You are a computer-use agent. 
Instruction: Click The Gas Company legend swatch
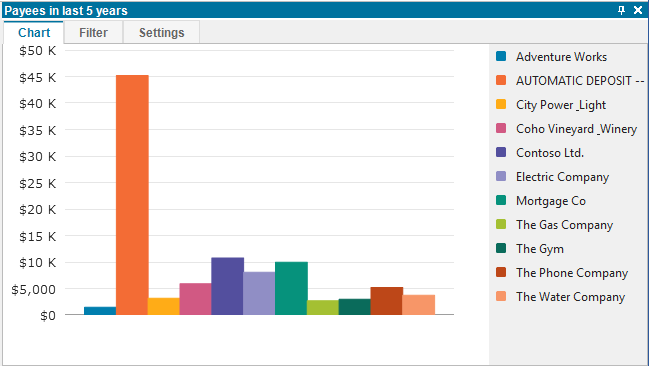[501, 224]
